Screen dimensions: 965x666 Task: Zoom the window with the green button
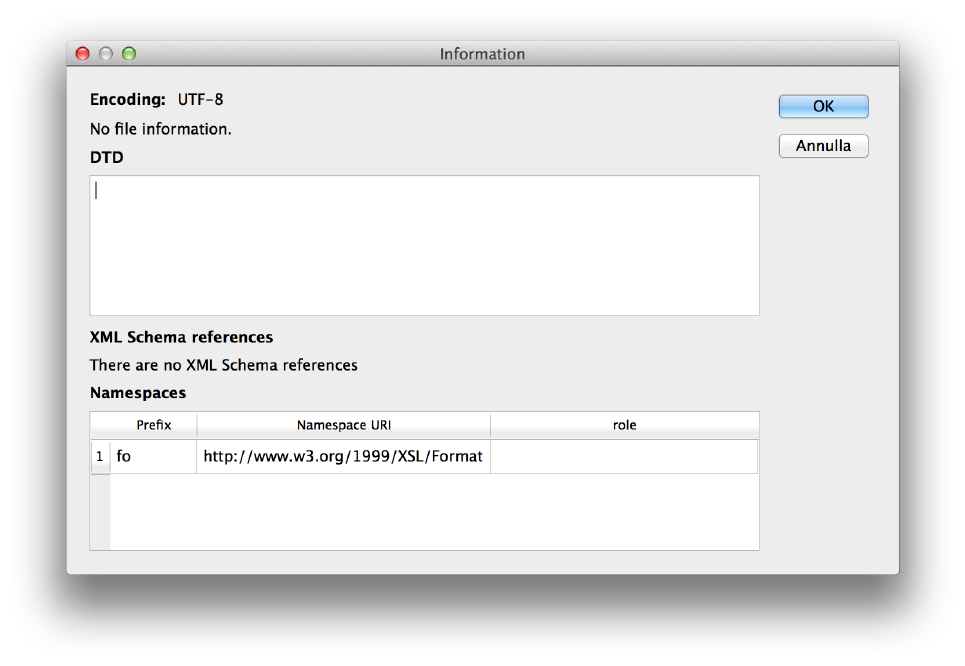tap(129, 54)
